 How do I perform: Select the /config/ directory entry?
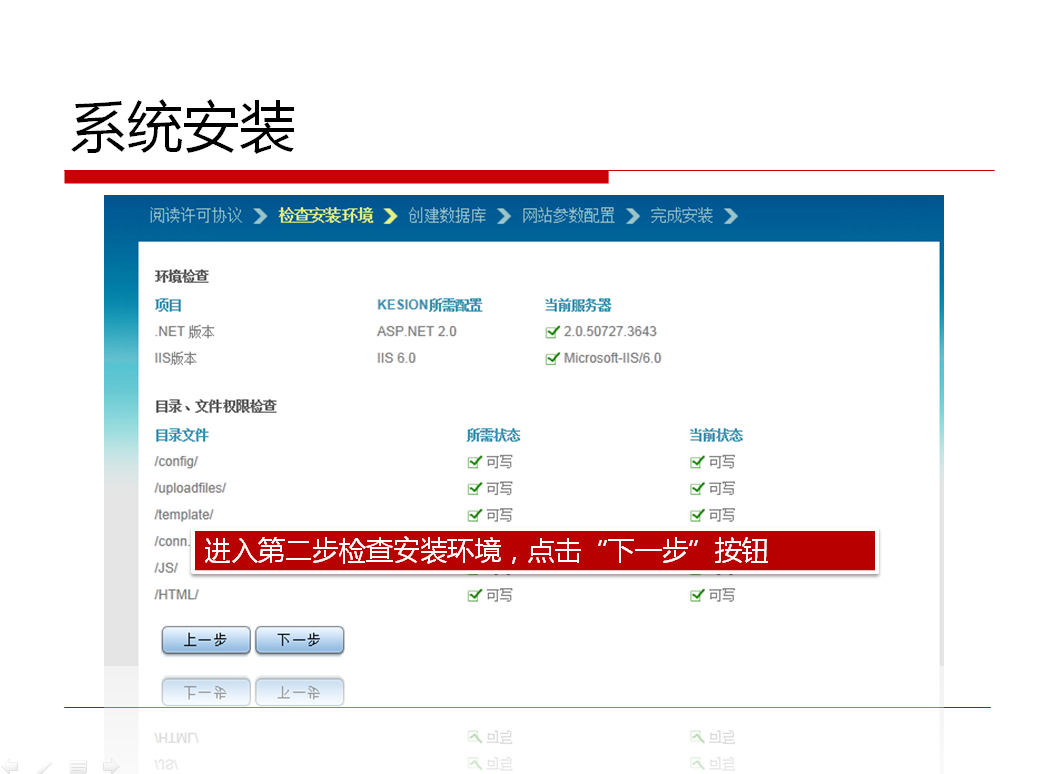(x=176, y=462)
